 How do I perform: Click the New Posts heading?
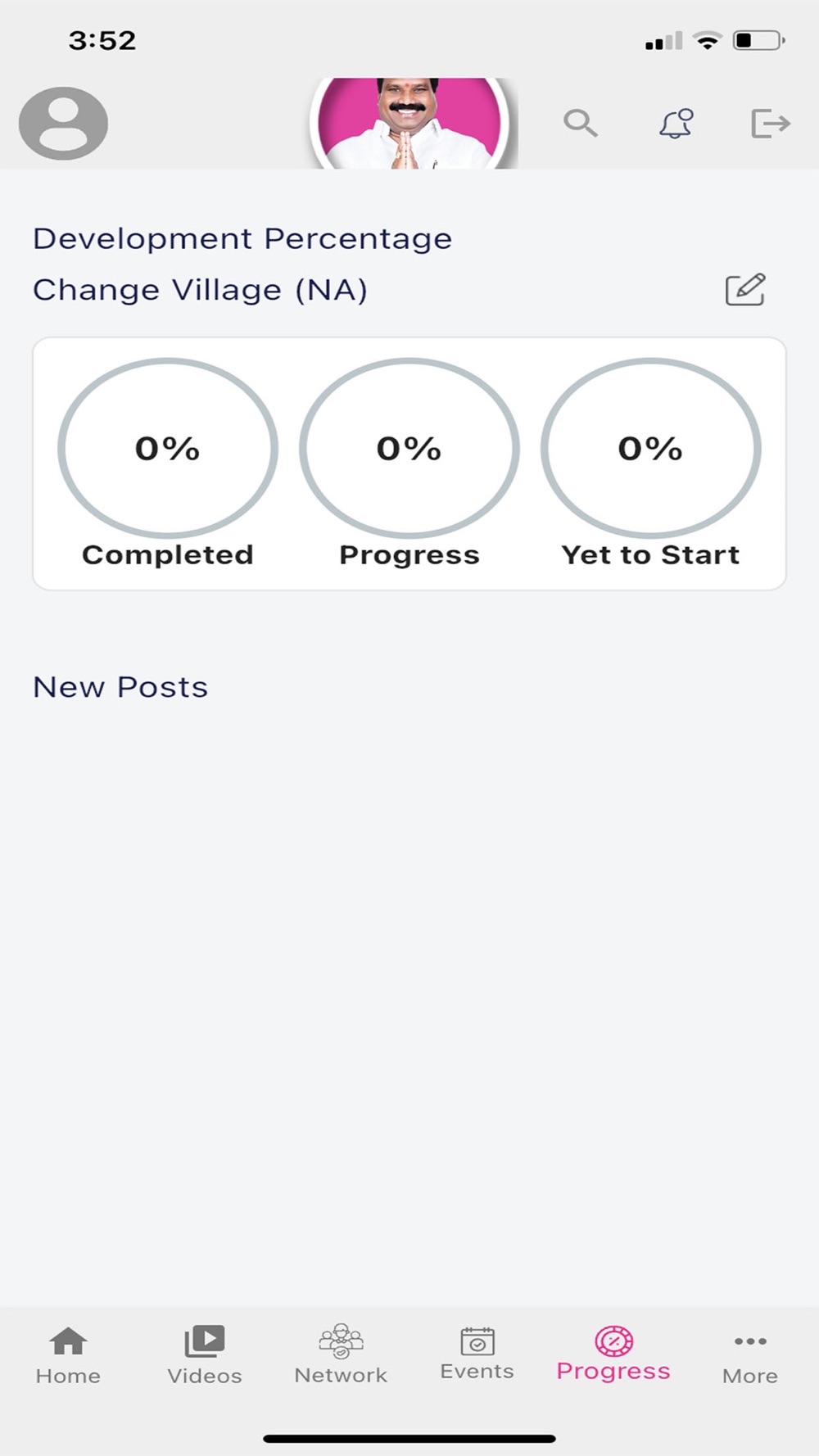(x=120, y=687)
